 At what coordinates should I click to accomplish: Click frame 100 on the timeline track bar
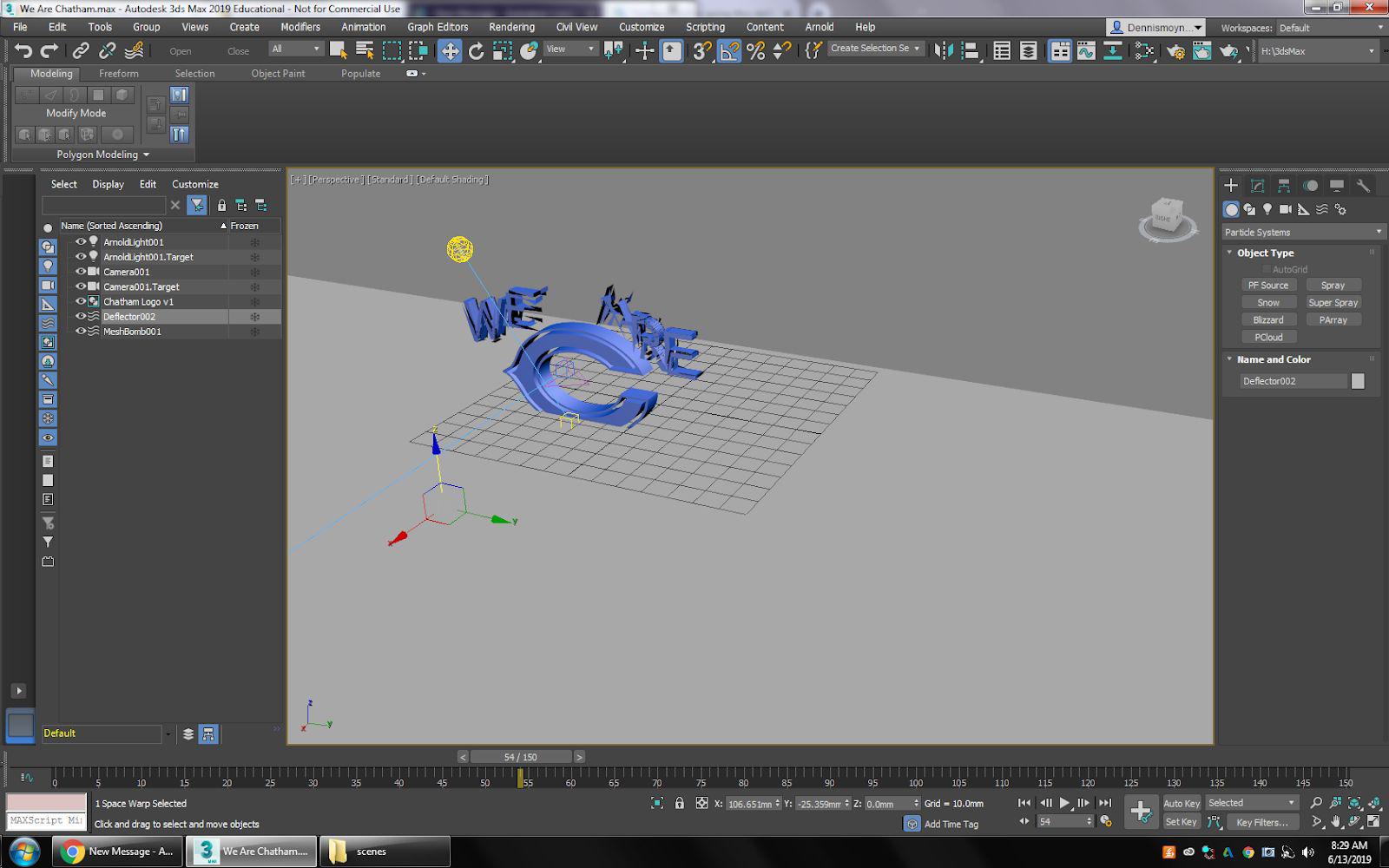click(916, 777)
